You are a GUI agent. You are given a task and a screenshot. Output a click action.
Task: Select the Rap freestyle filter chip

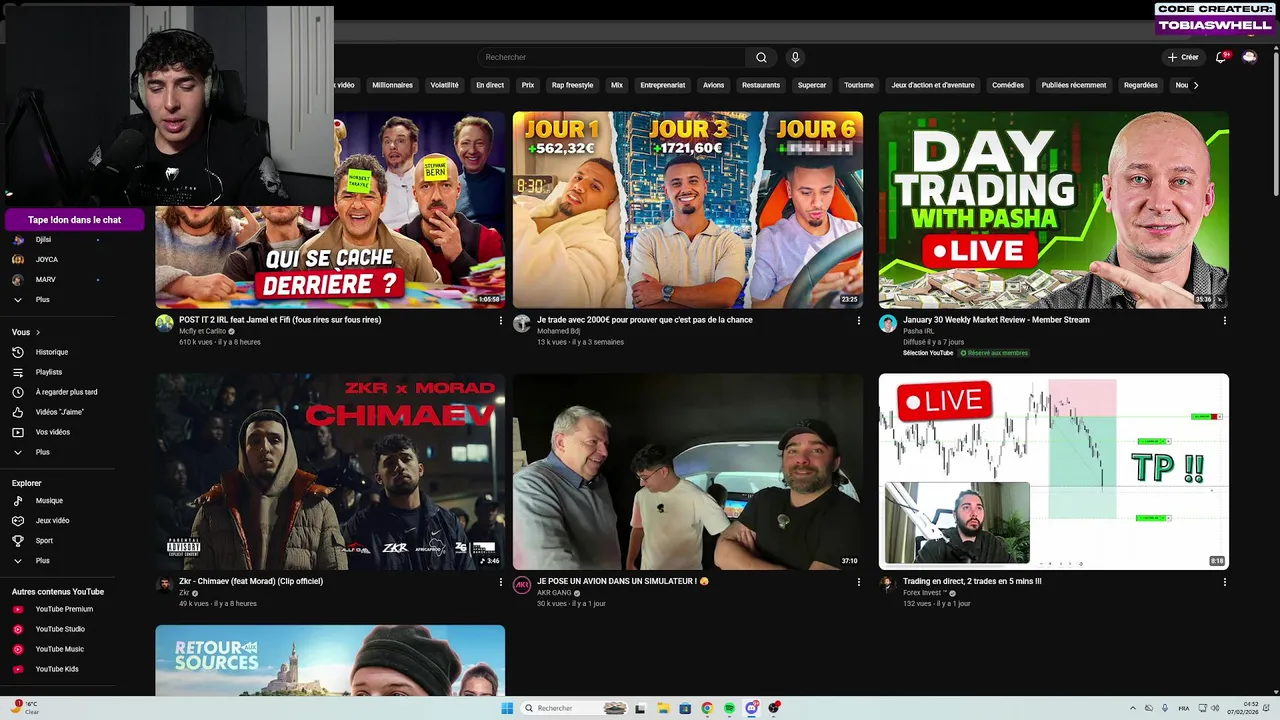click(572, 85)
